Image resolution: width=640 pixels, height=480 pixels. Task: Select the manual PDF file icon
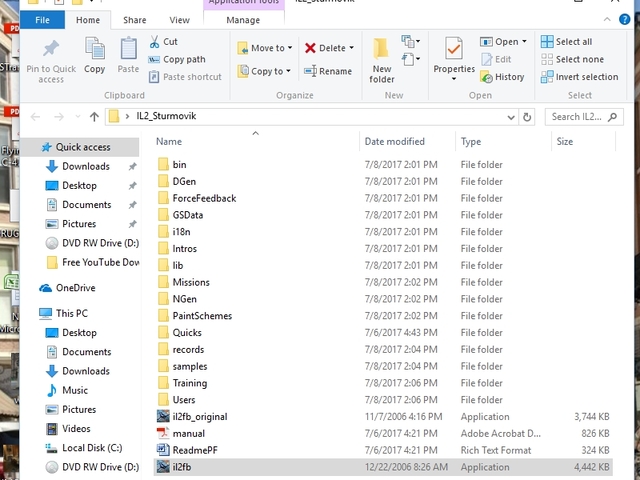click(x=163, y=433)
